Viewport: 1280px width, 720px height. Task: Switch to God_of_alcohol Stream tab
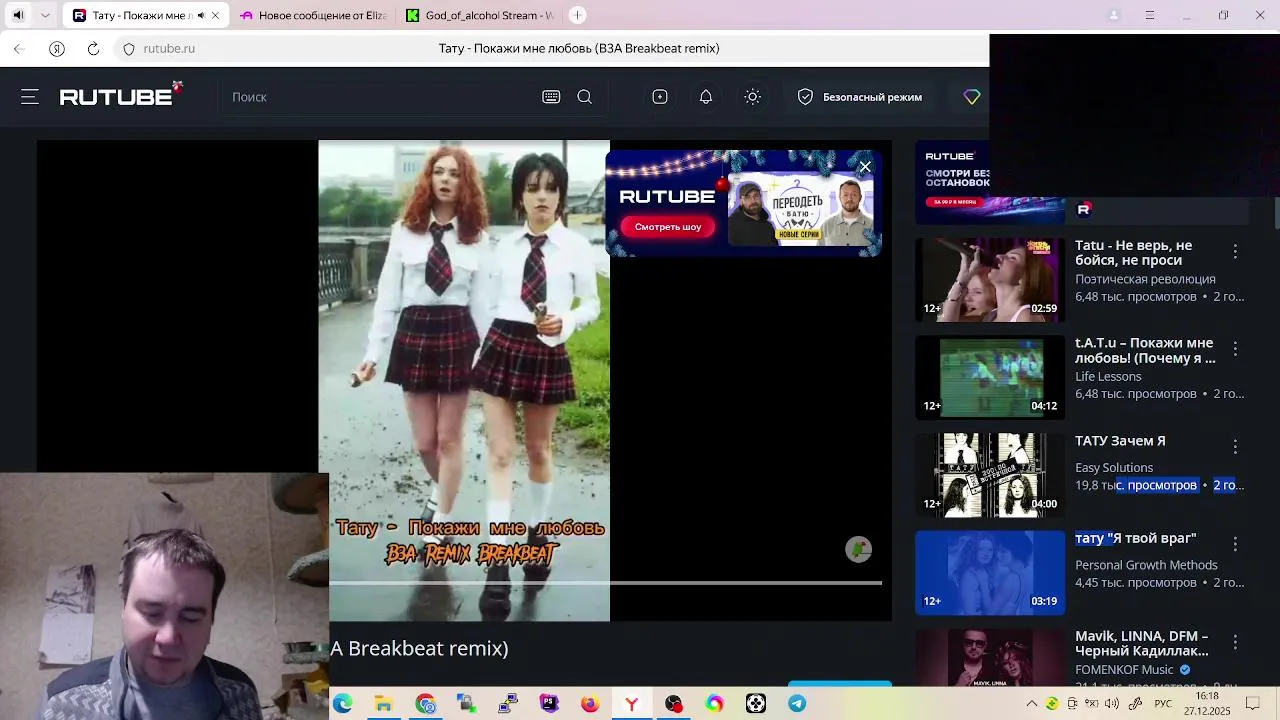click(480, 15)
